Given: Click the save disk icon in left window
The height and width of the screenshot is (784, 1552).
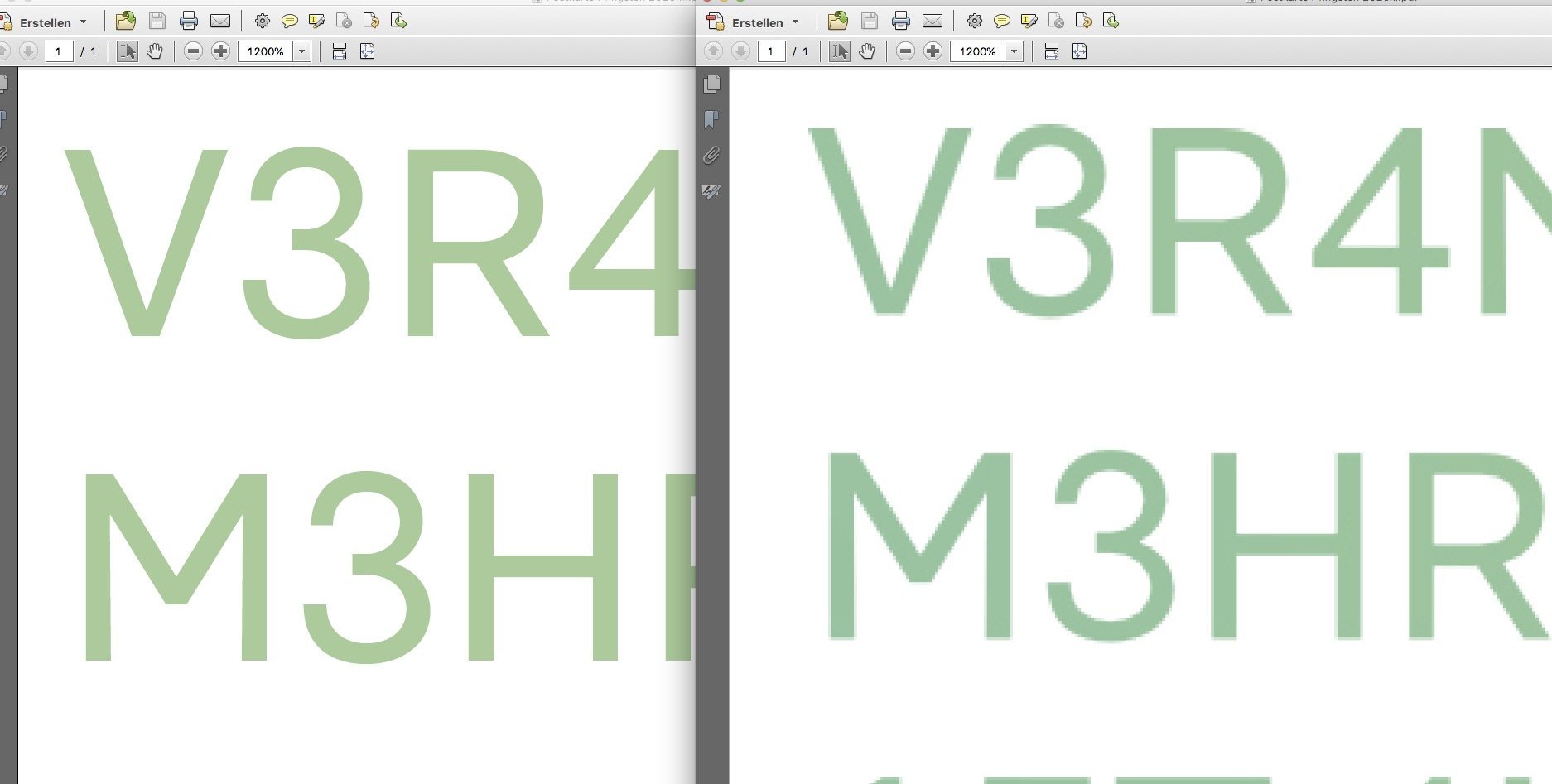Looking at the screenshot, I should [x=157, y=21].
